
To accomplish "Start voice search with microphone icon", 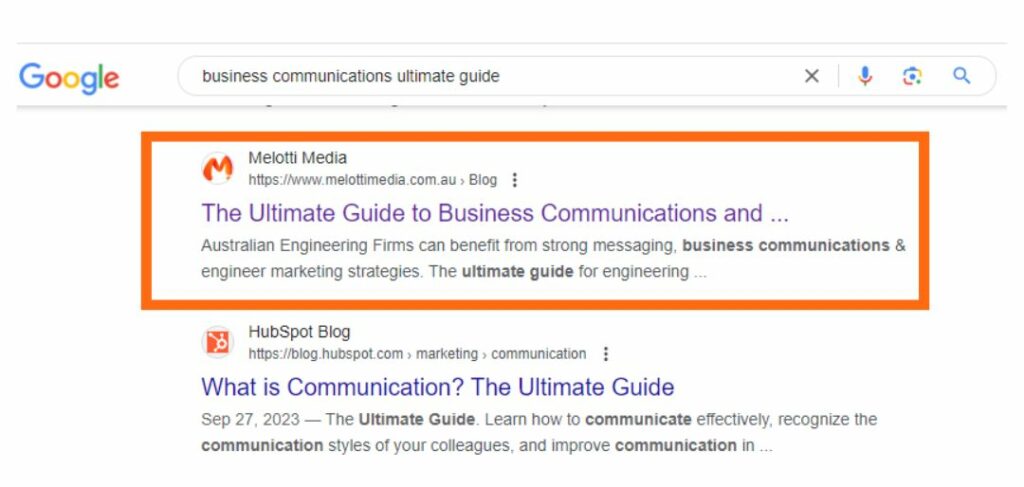I will [865, 76].
